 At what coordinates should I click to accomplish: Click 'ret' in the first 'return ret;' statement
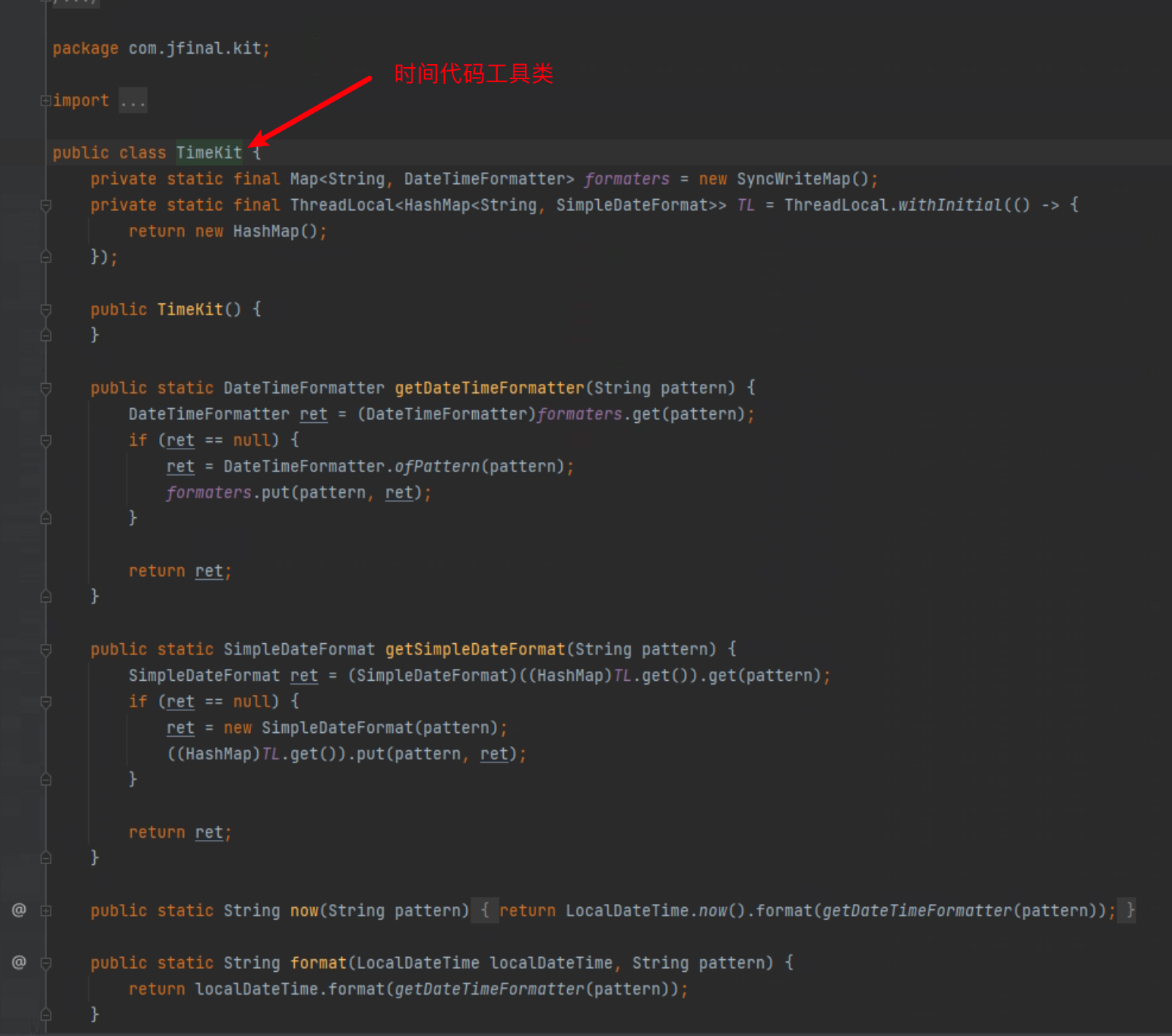point(209,572)
